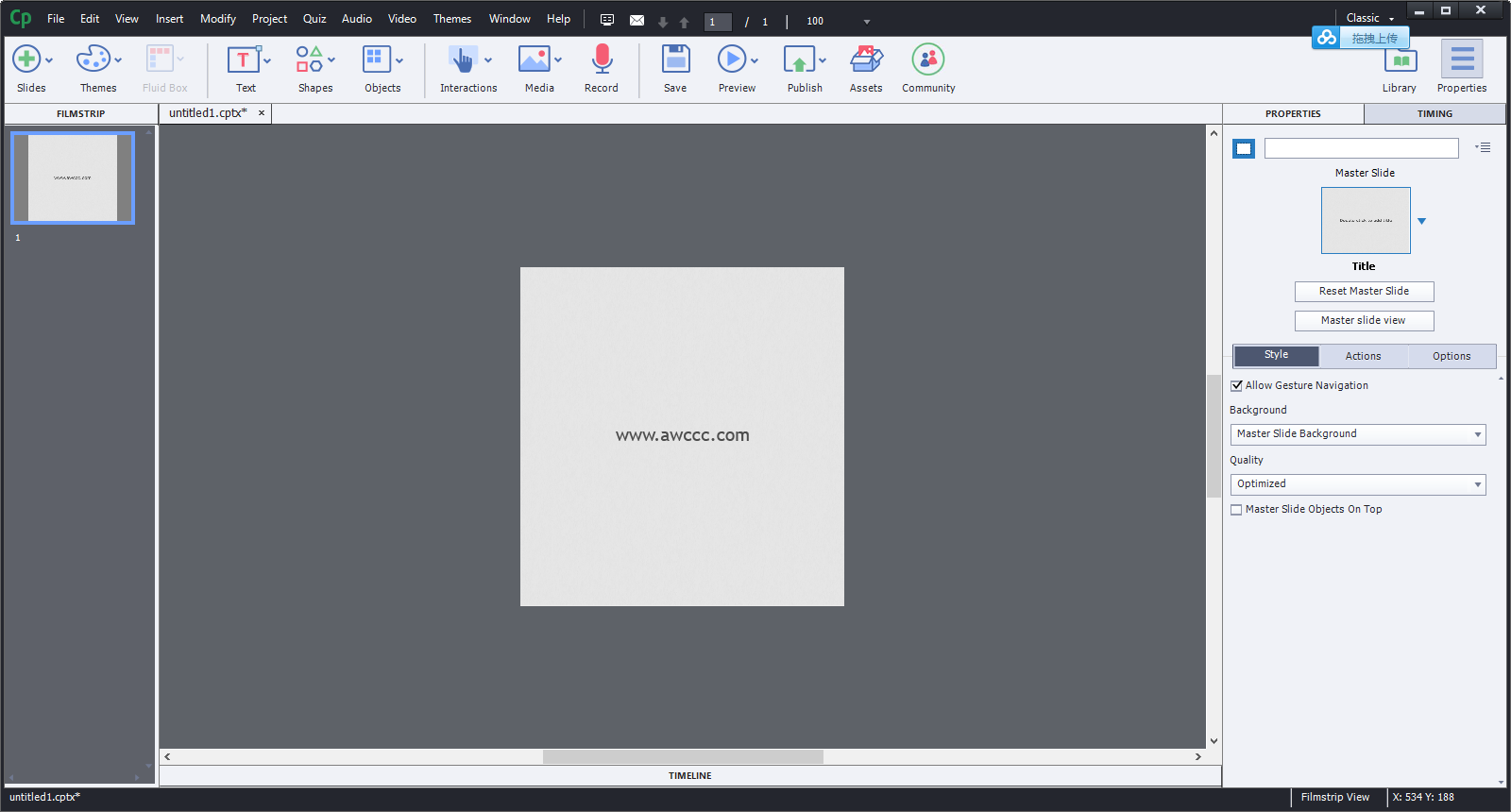Click the horizontal stage scrollbar thumb
1511x812 pixels.
pyautogui.click(x=683, y=756)
